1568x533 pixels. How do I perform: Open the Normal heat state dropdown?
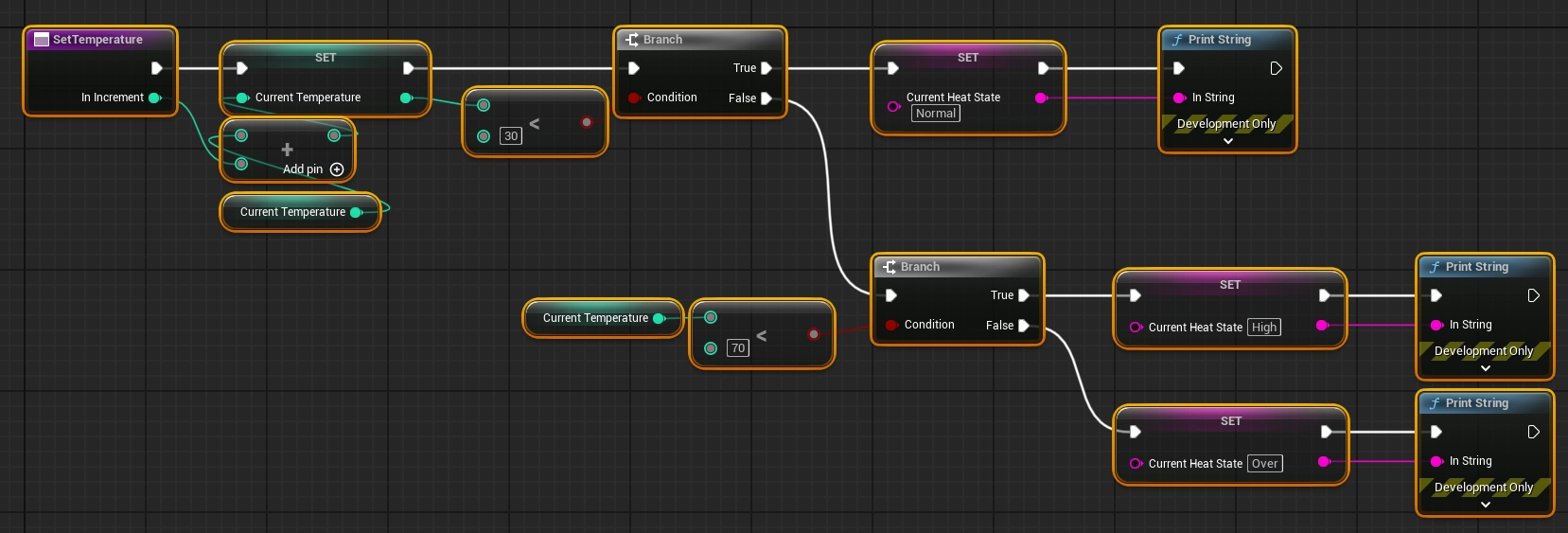pyautogui.click(x=936, y=114)
